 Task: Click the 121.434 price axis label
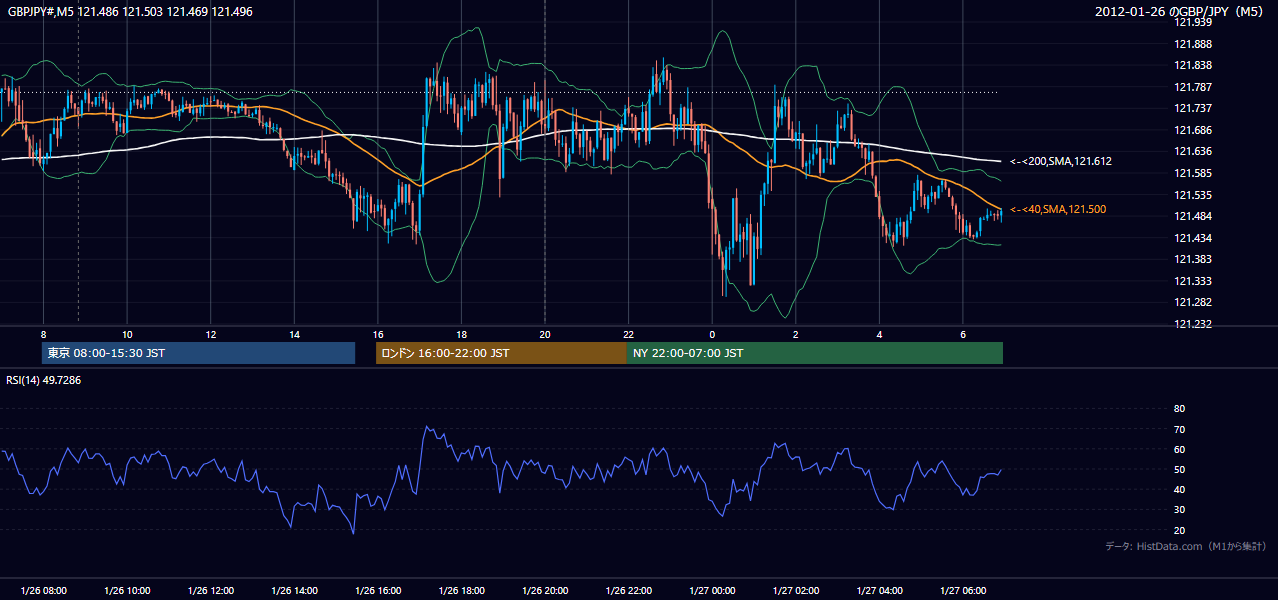[1193, 238]
